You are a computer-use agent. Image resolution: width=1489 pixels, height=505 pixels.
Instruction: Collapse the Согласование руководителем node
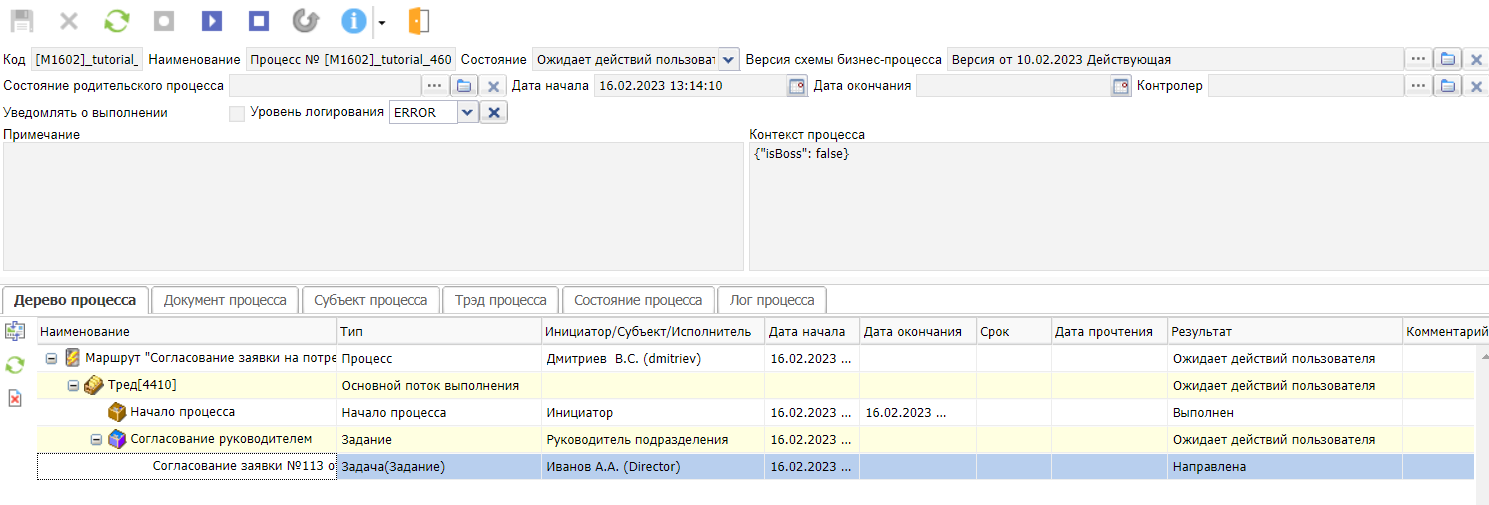point(97,439)
